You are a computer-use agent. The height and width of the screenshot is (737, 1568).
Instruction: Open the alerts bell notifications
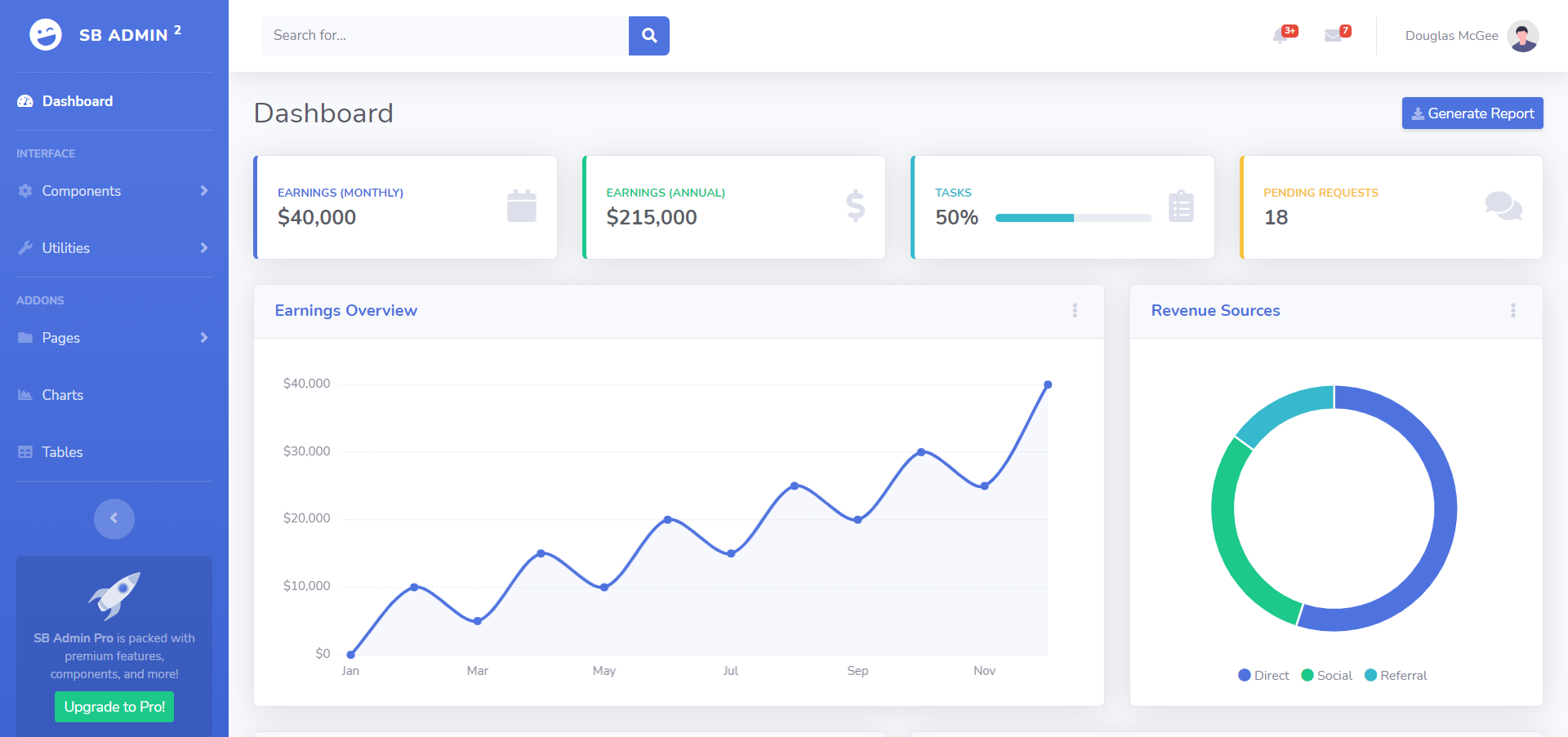1281,36
